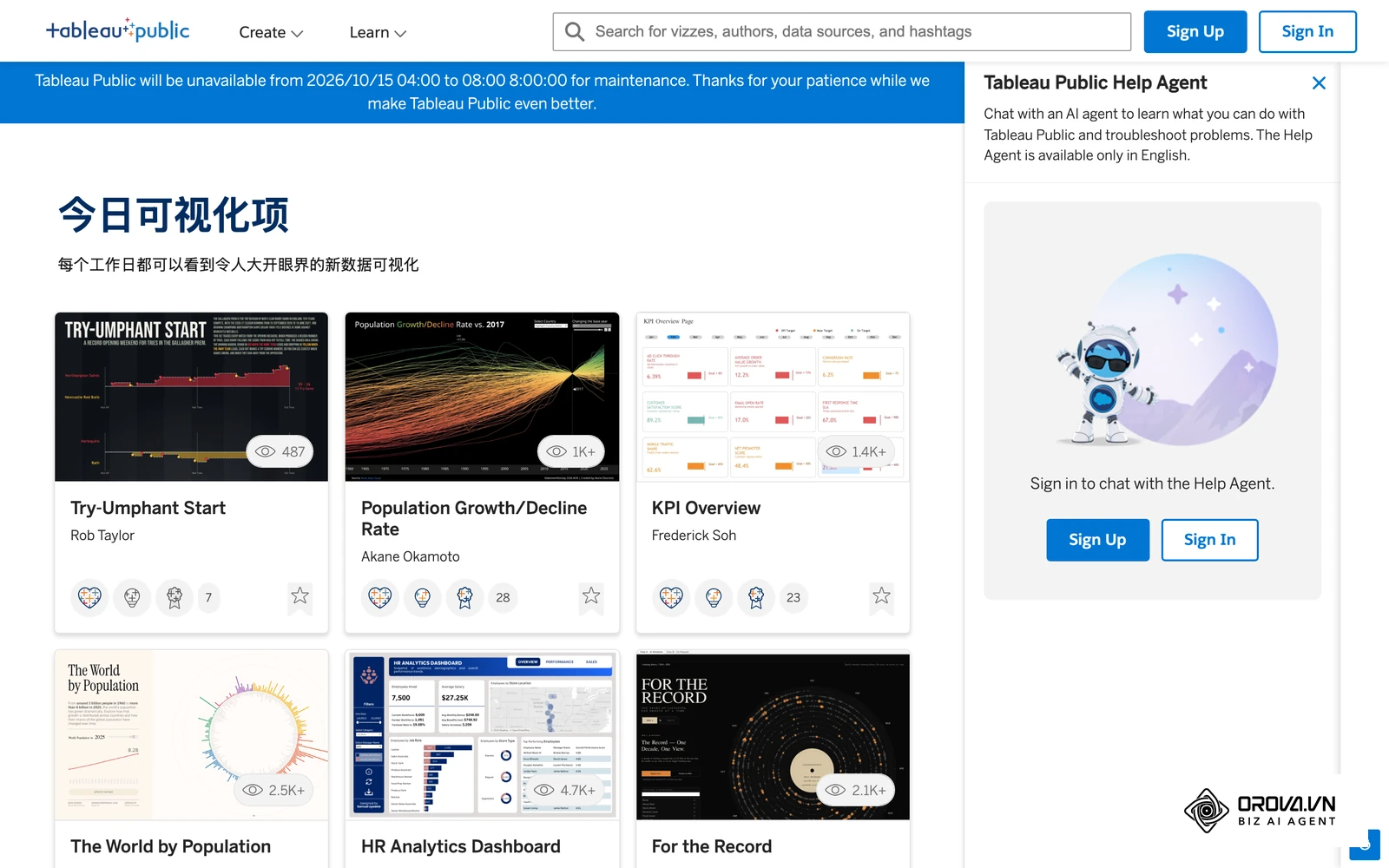Viewport: 1389px width, 868px height.
Task: Open the Population Growth/Decline Rate thumbnail
Action: (482, 397)
